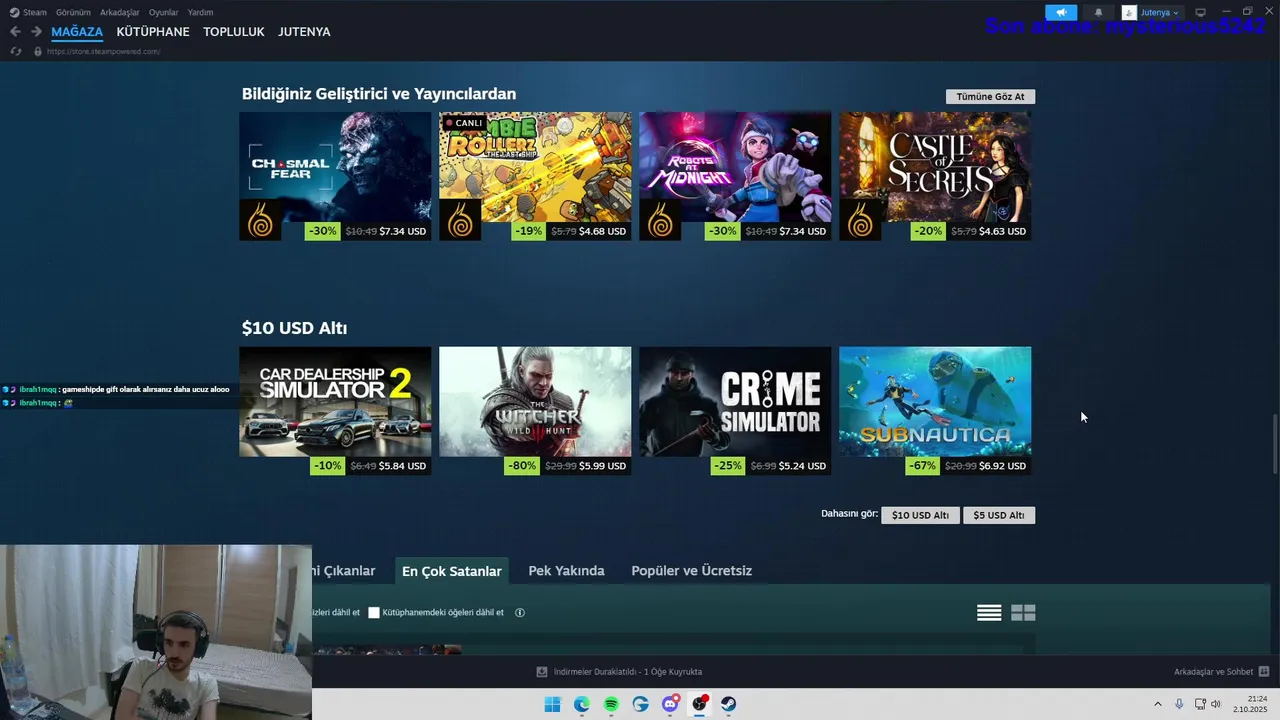Image resolution: width=1280 pixels, height=720 pixels.
Task: Switch to list view layout
Action: click(x=989, y=613)
